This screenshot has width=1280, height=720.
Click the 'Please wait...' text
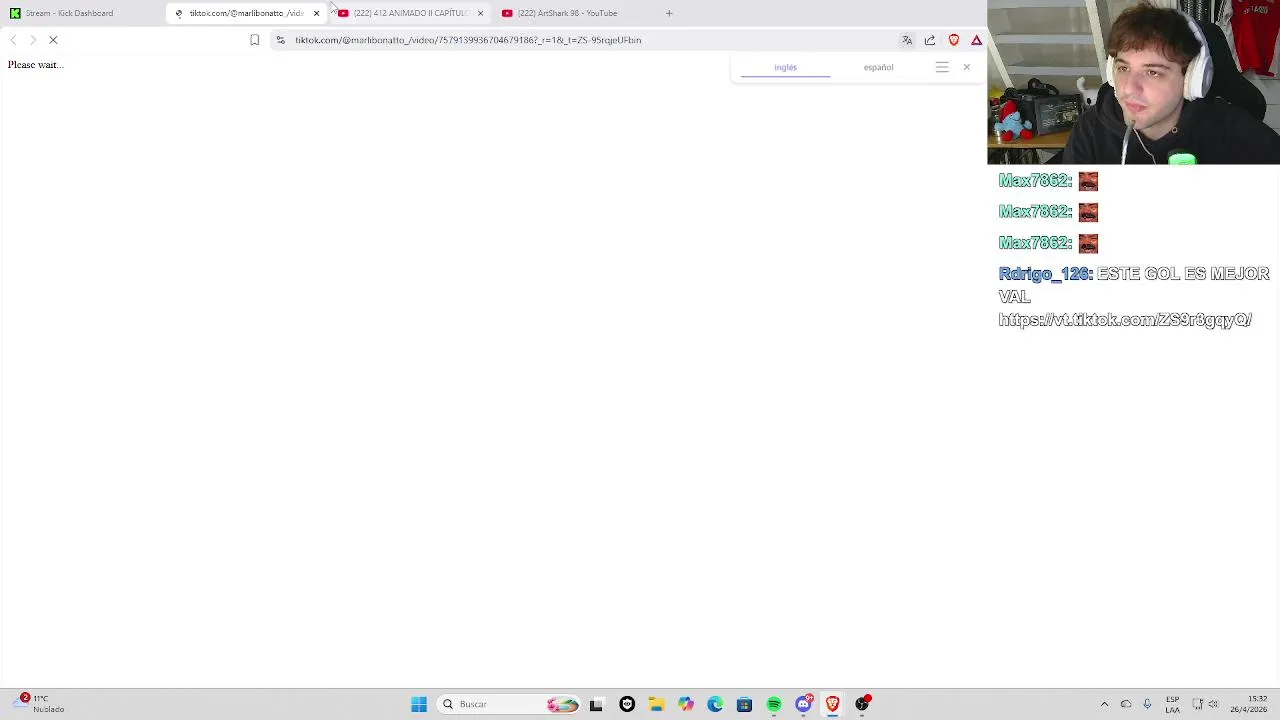(35, 65)
